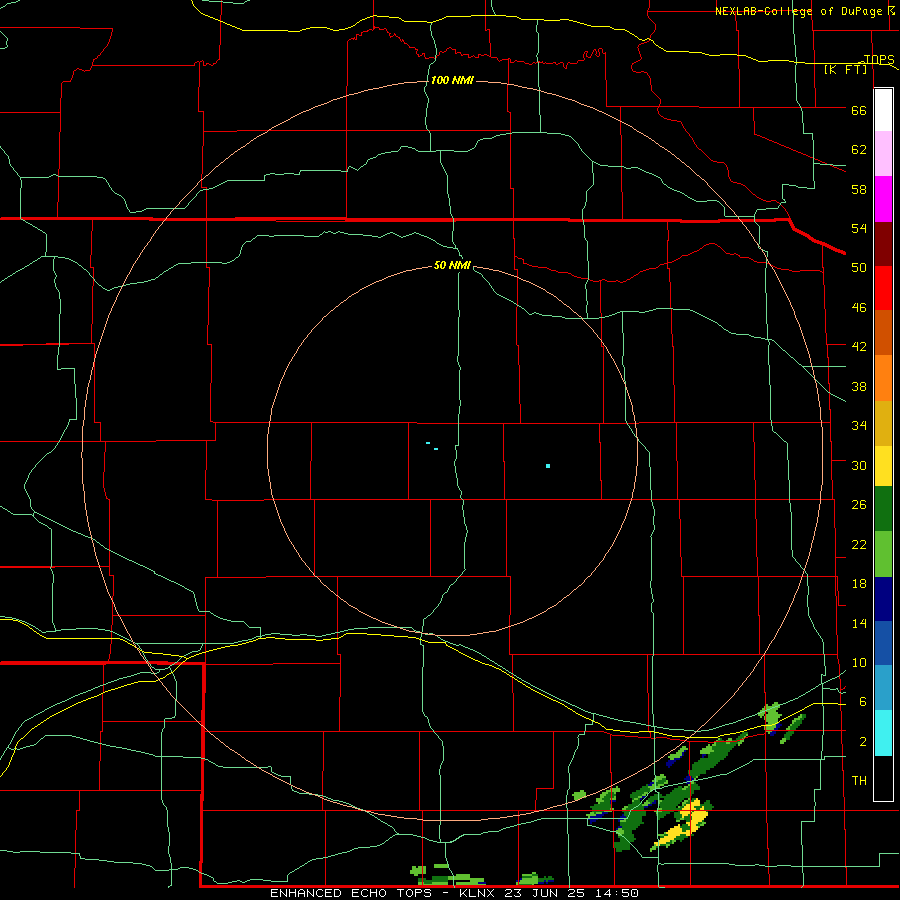Click the medium blue legend swatch
The height and width of the screenshot is (900, 900).
pyautogui.click(x=883, y=643)
